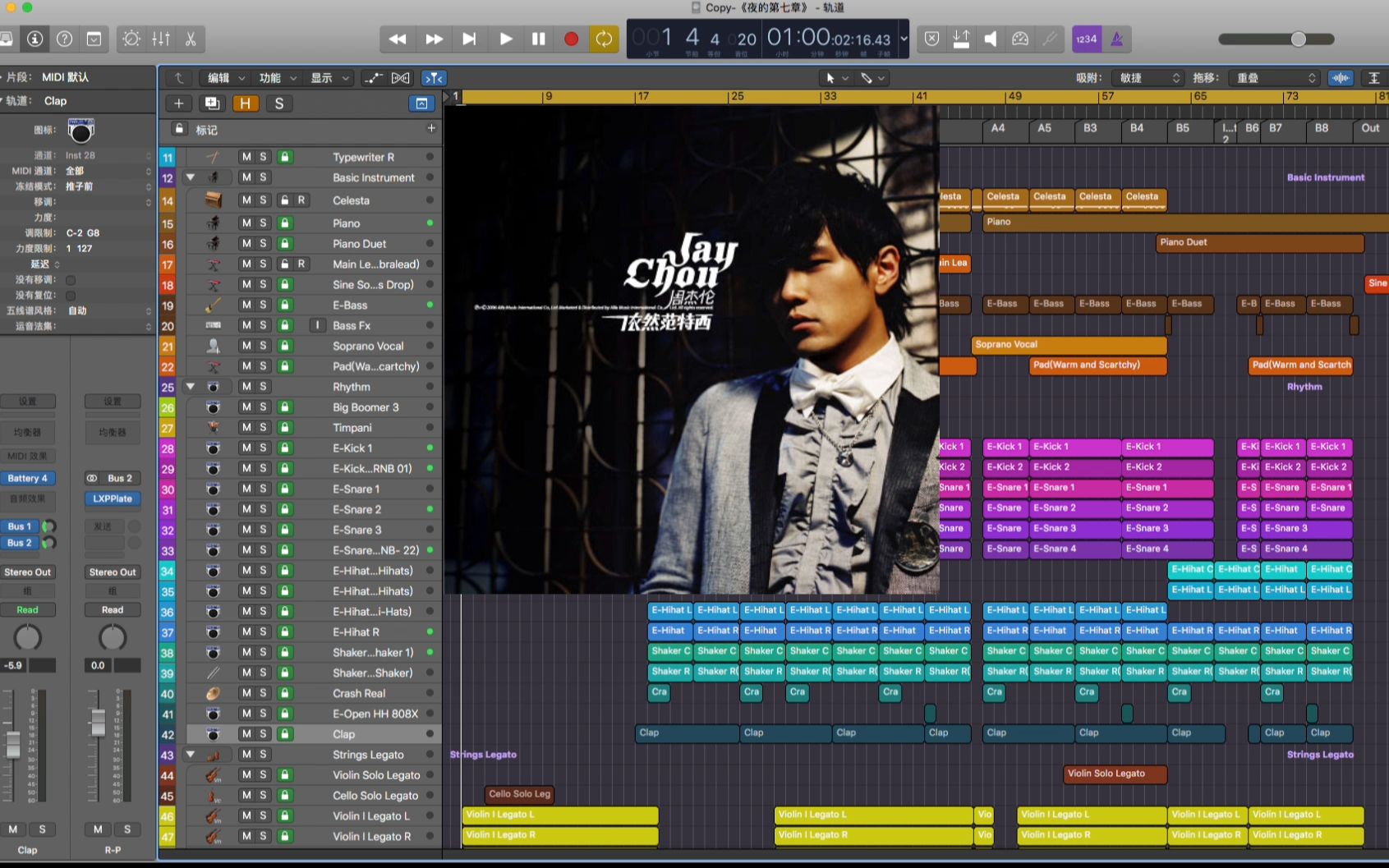Viewport: 1389px width, 868px height.
Task: Click the Clap channel volume fader
Action: (x=12, y=743)
